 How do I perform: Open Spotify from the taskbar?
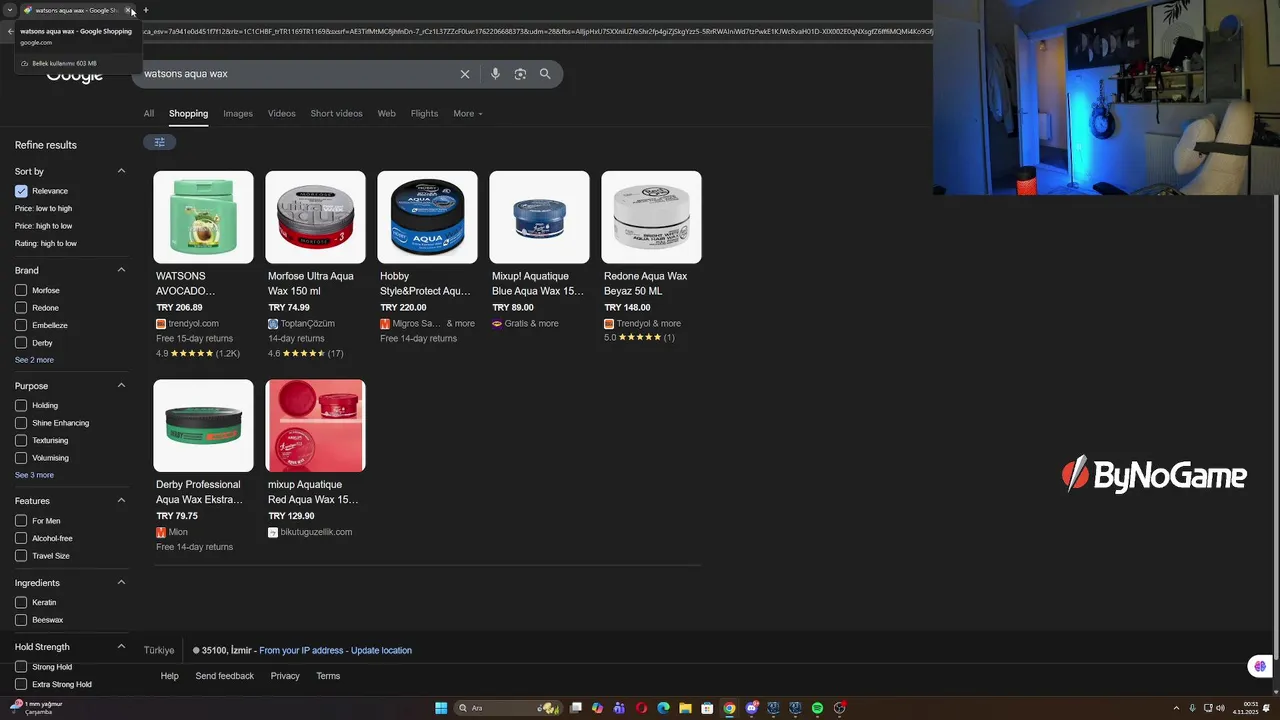[x=817, y=708]
